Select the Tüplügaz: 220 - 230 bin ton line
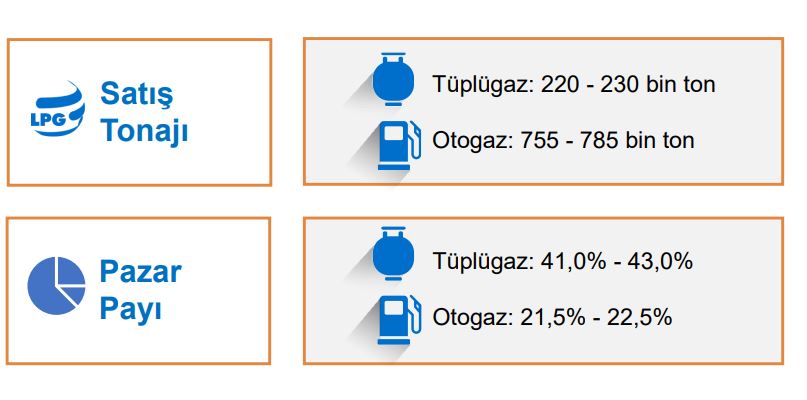The height and width of the screenshot is (400, 807). tap(573, 84)
